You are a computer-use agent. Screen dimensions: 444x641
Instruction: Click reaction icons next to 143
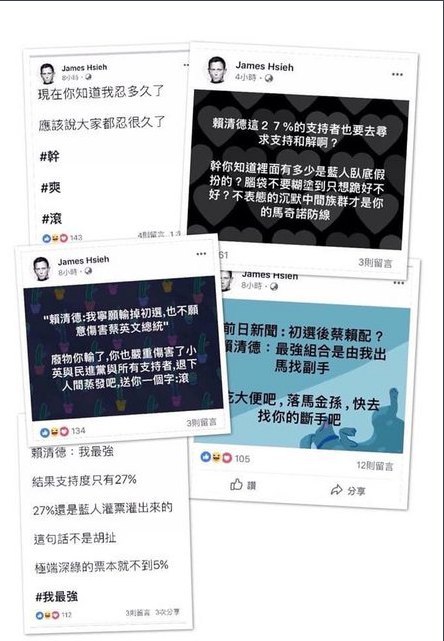pos(55,238)
